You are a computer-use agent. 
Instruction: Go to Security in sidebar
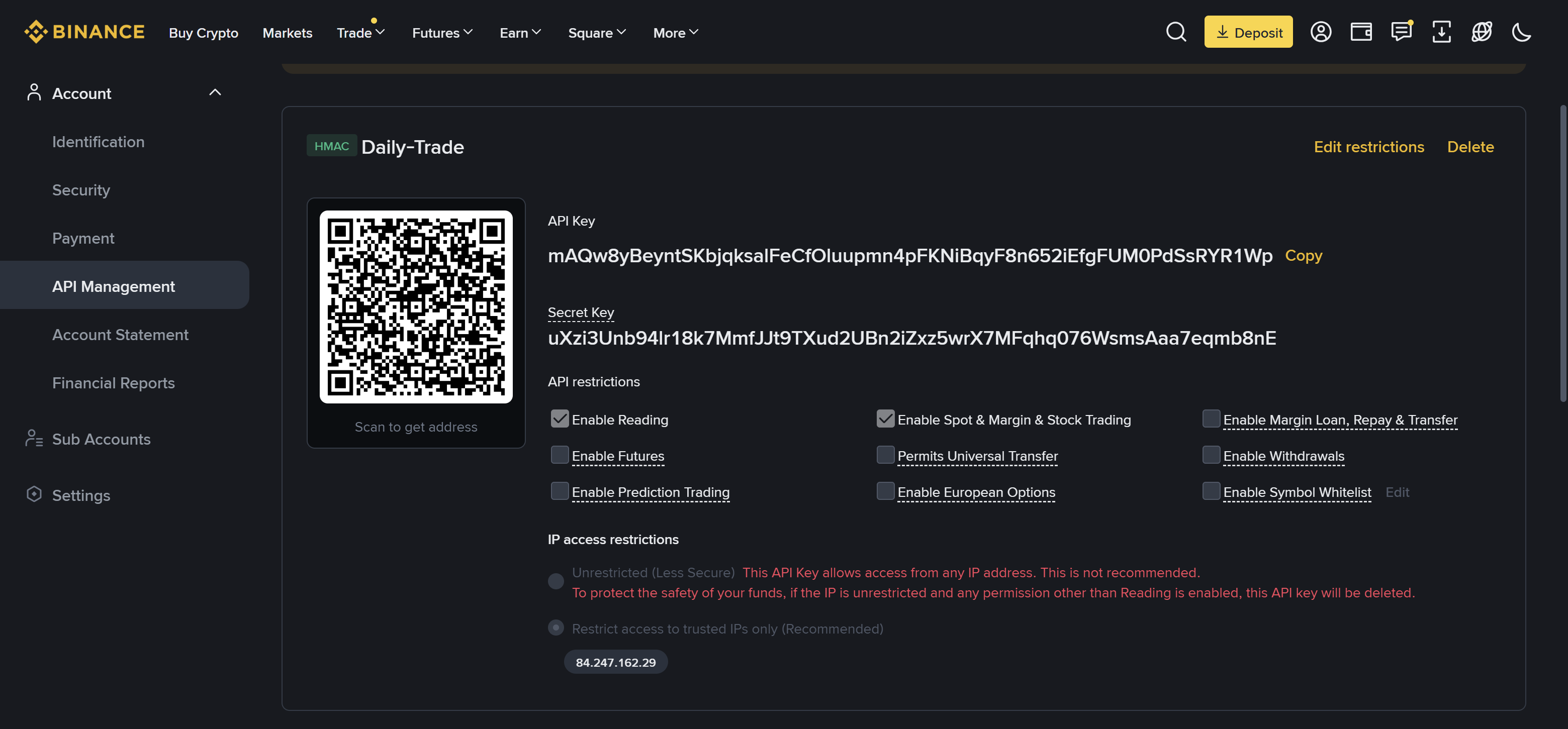[x=81, y=190]
